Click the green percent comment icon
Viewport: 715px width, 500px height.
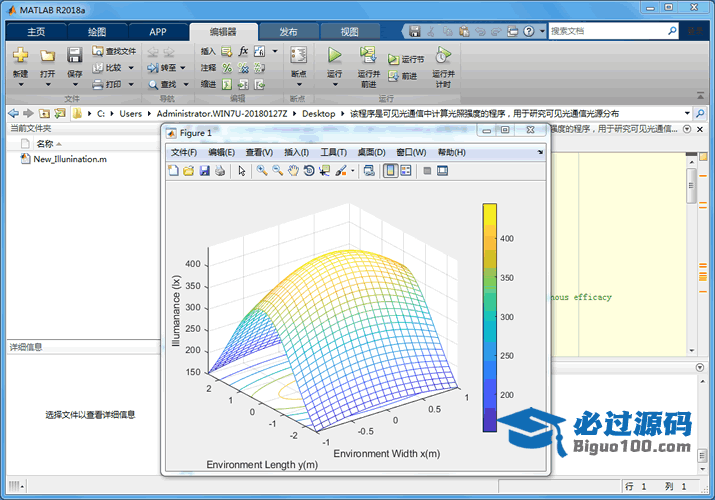[227, 68]
